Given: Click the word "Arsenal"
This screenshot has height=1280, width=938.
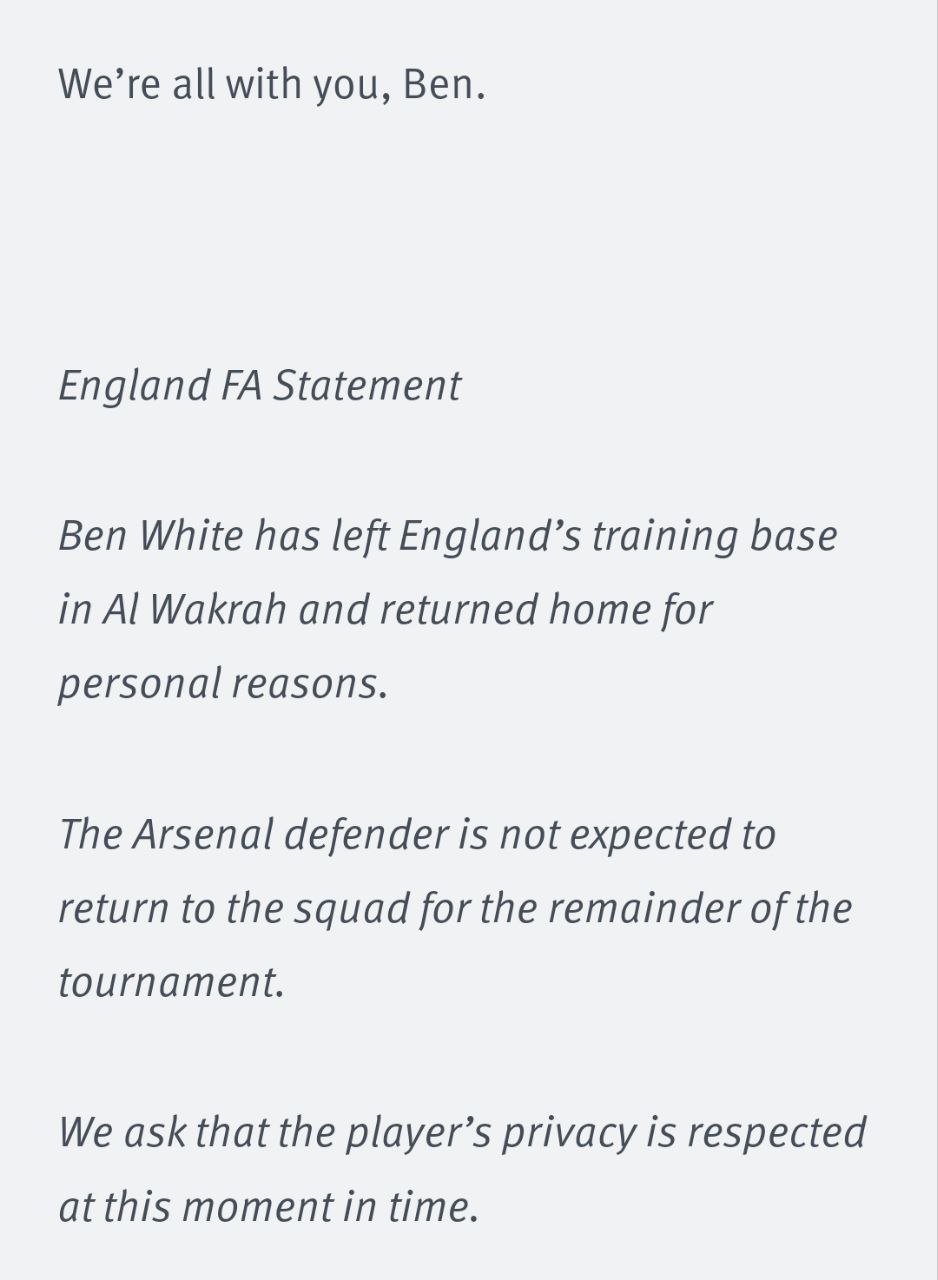Looking at the screenshot, I should click(203, 834).
